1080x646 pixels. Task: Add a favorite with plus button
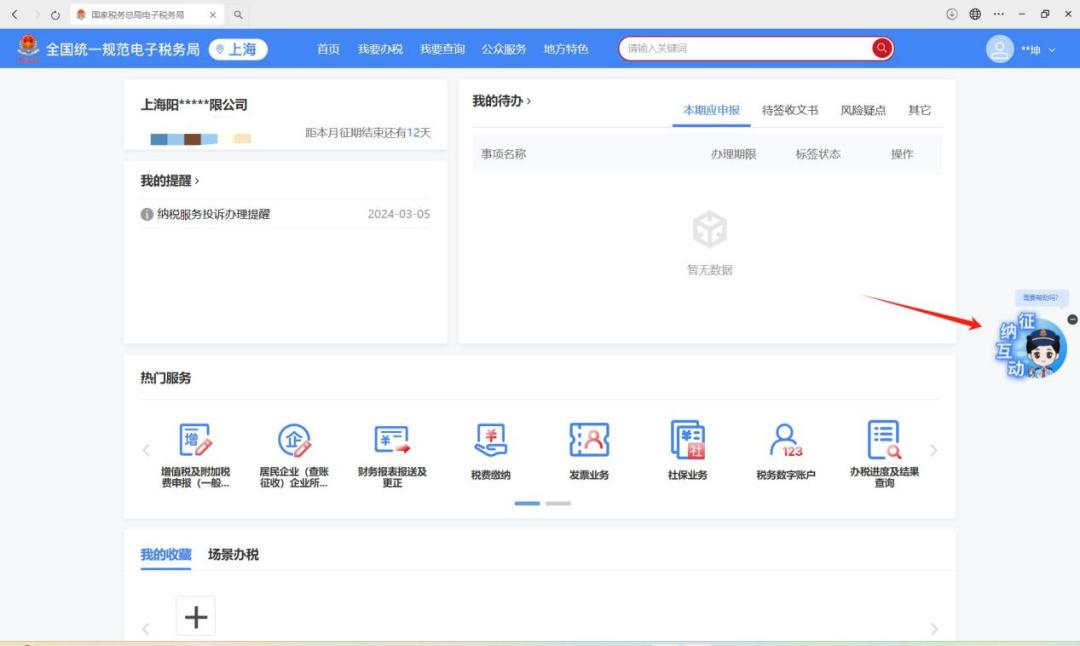click(x=196, y=616)
